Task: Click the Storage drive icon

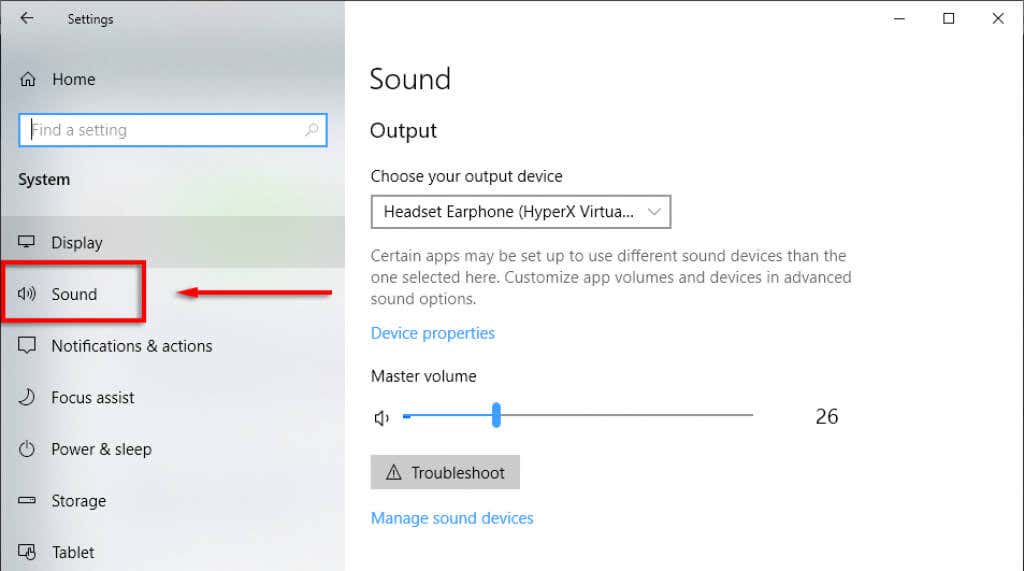Action: tap(28, 501)
